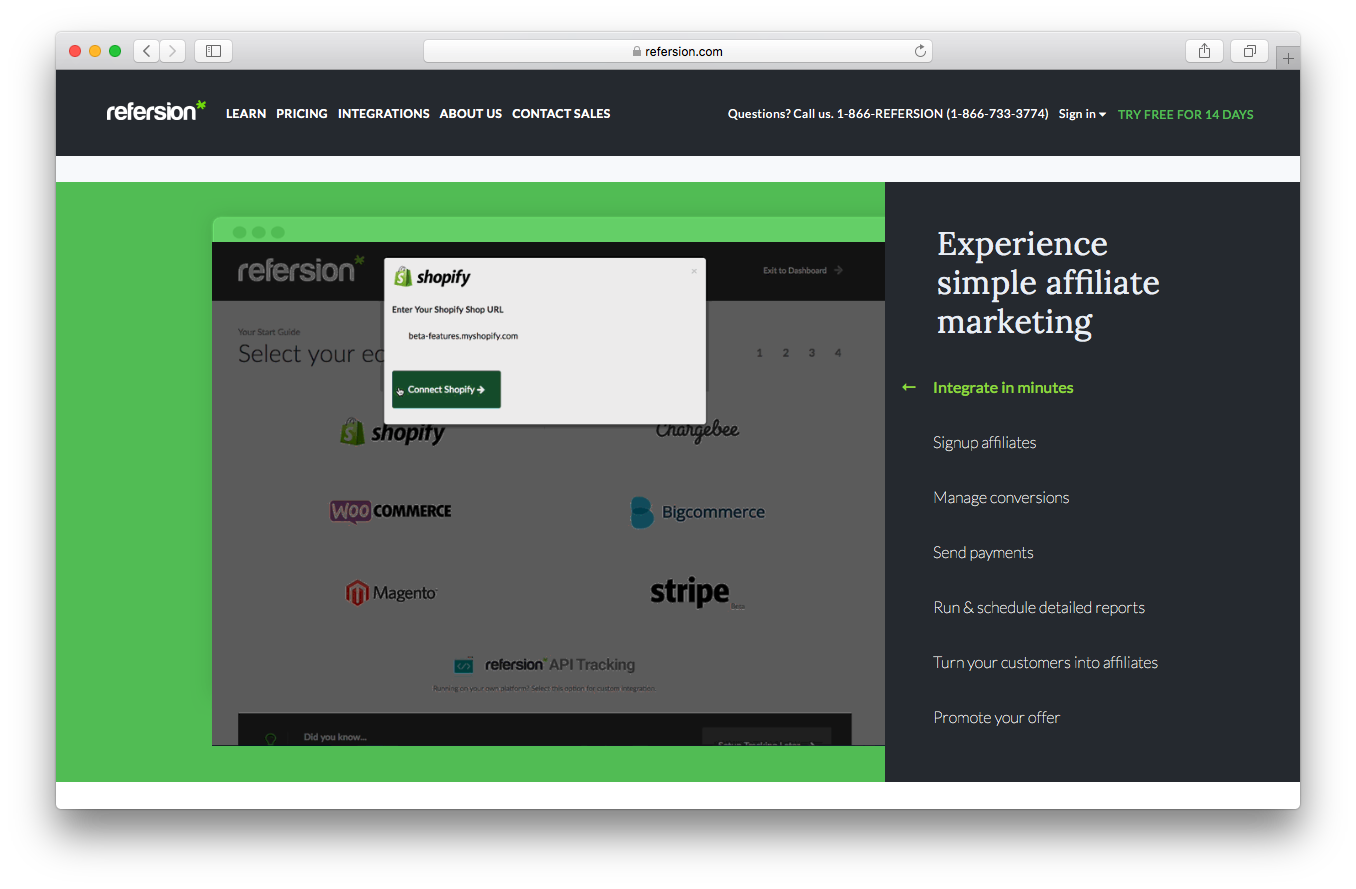Open the PRICING page link
This screenshot has height=889, width=1356.
302,114
